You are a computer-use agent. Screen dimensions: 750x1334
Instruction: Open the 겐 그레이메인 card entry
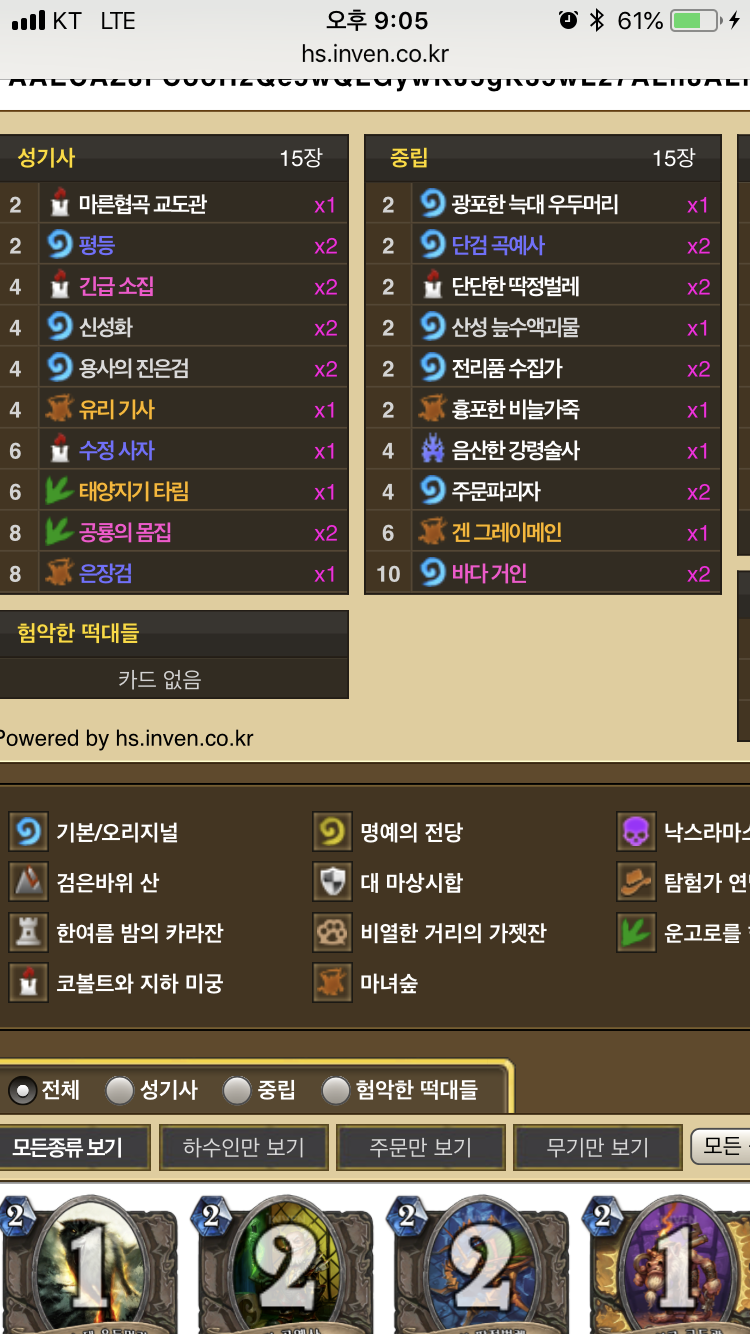543,533
